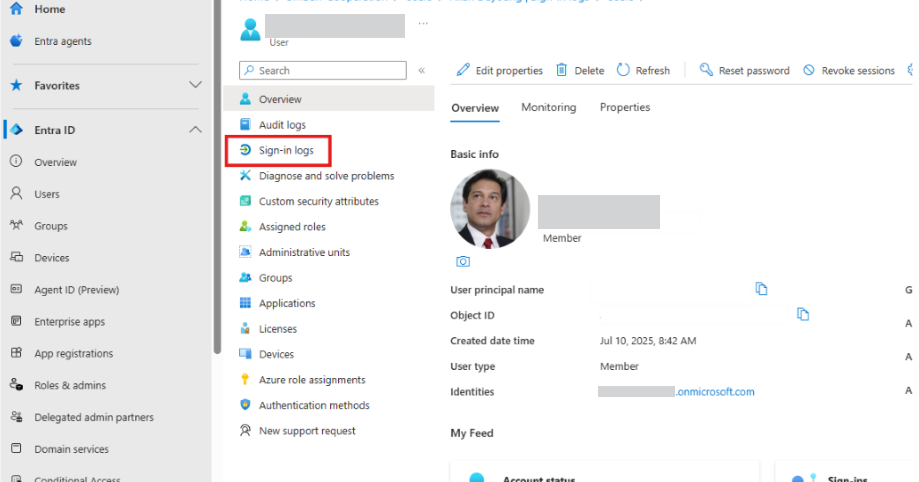Click the left navigation scrollbar

217,176
